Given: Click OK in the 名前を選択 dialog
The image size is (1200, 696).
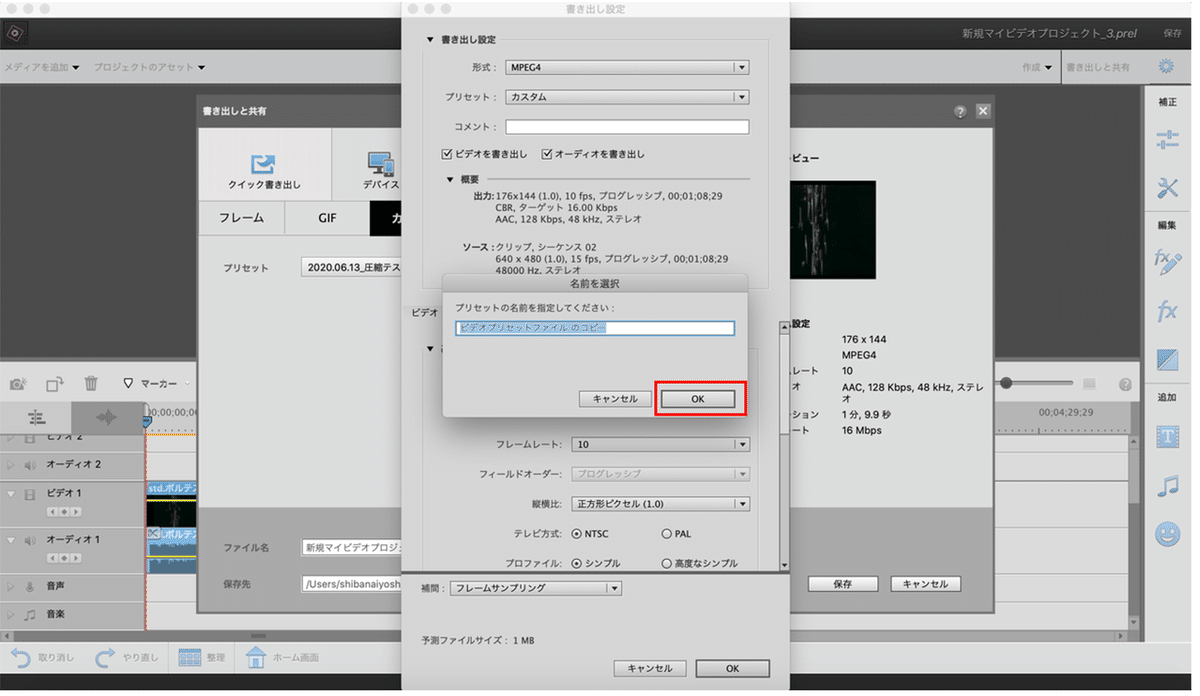Looking at the screenshot, I should coord(697,398).
